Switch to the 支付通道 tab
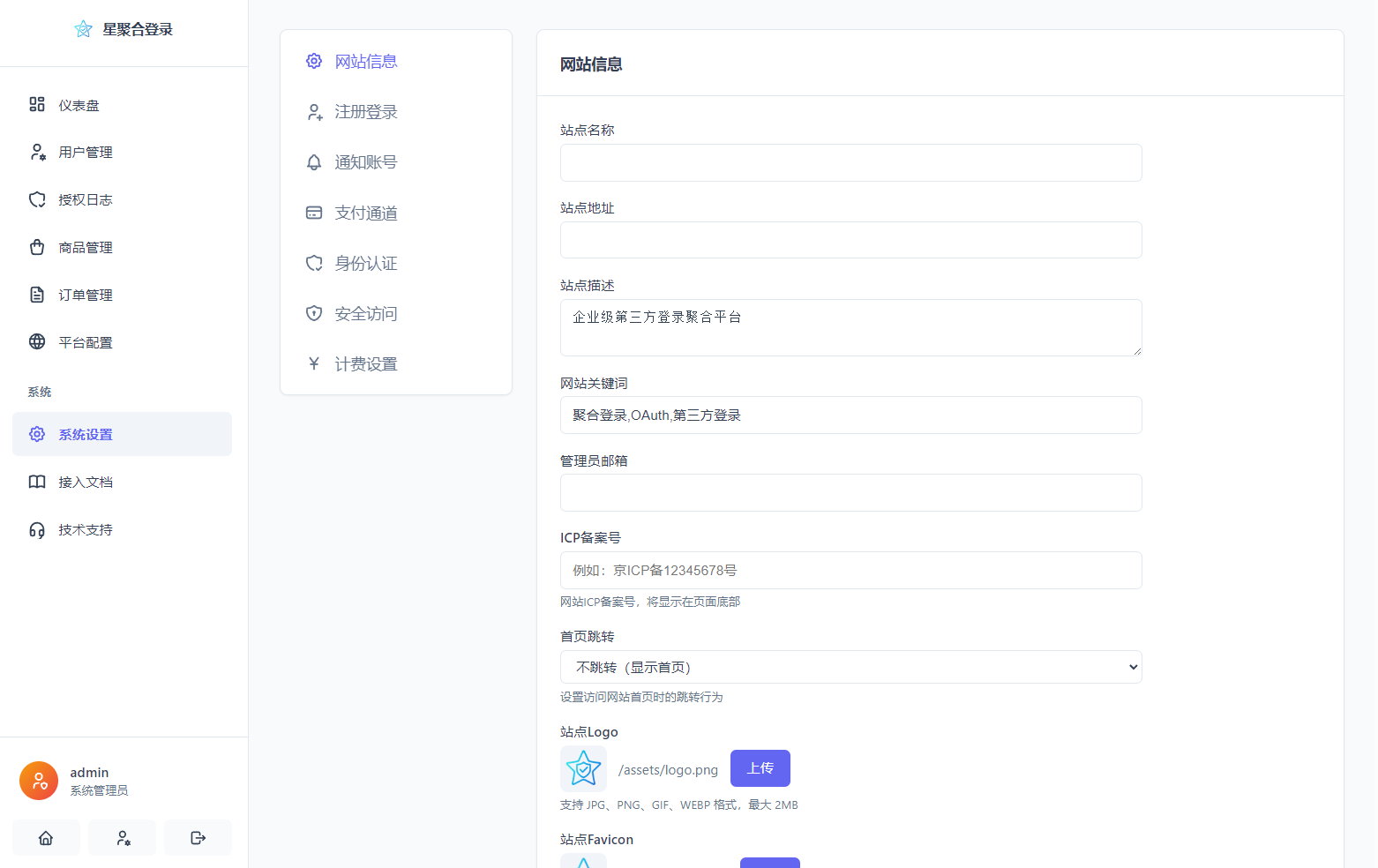This screenshot has height=868, width=1378. (x=366, y=213)
